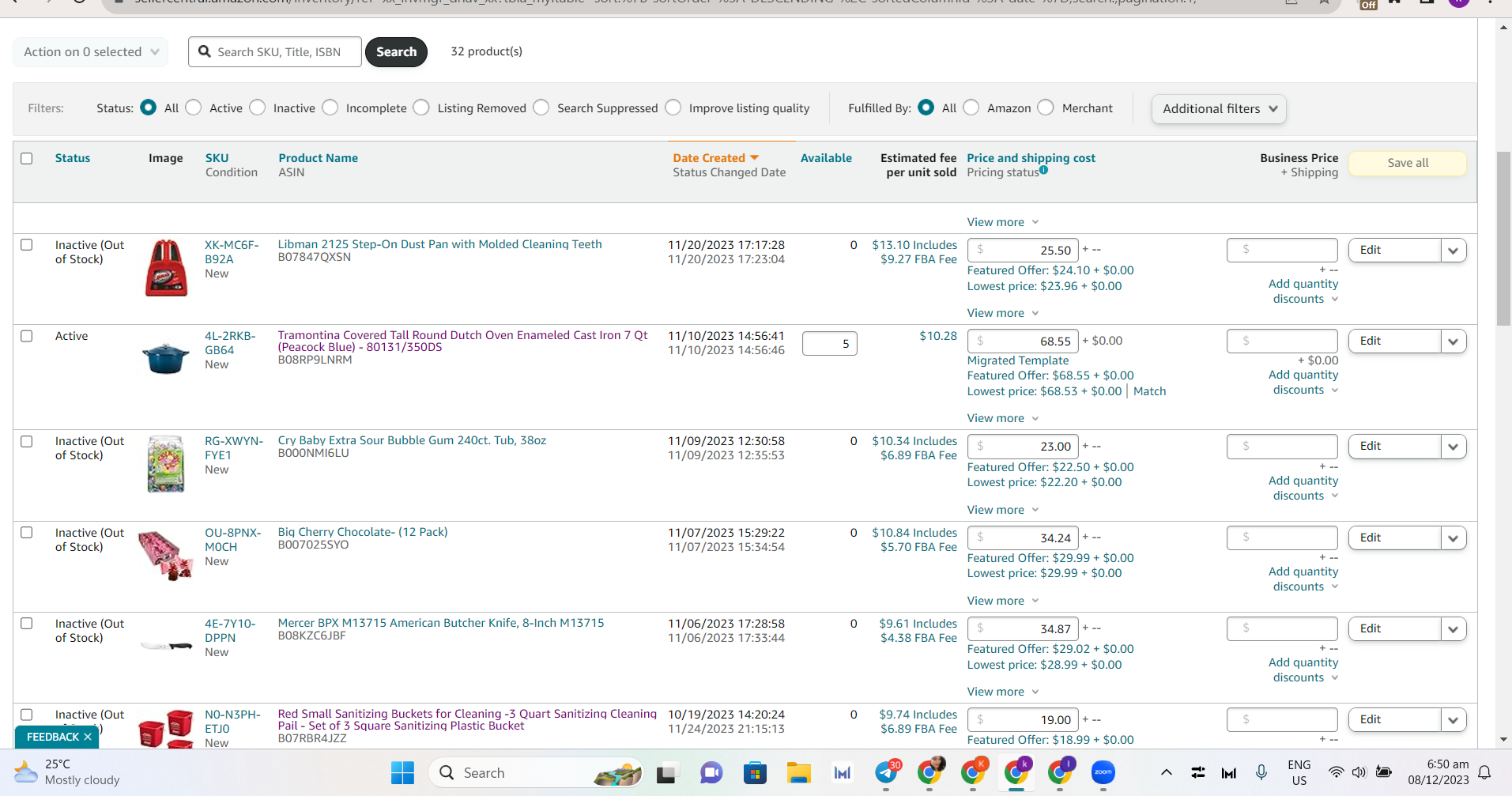Open the weather widget showing 25°C
1512x796 pixels.
click(x=67, y=772)
